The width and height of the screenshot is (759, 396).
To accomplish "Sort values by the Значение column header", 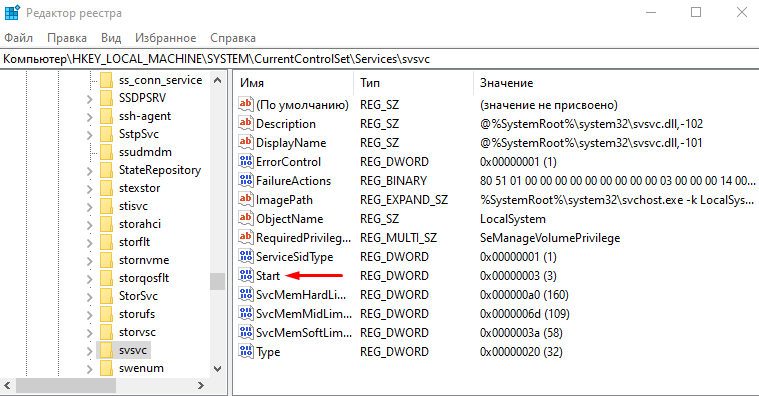I will point(616,83).
